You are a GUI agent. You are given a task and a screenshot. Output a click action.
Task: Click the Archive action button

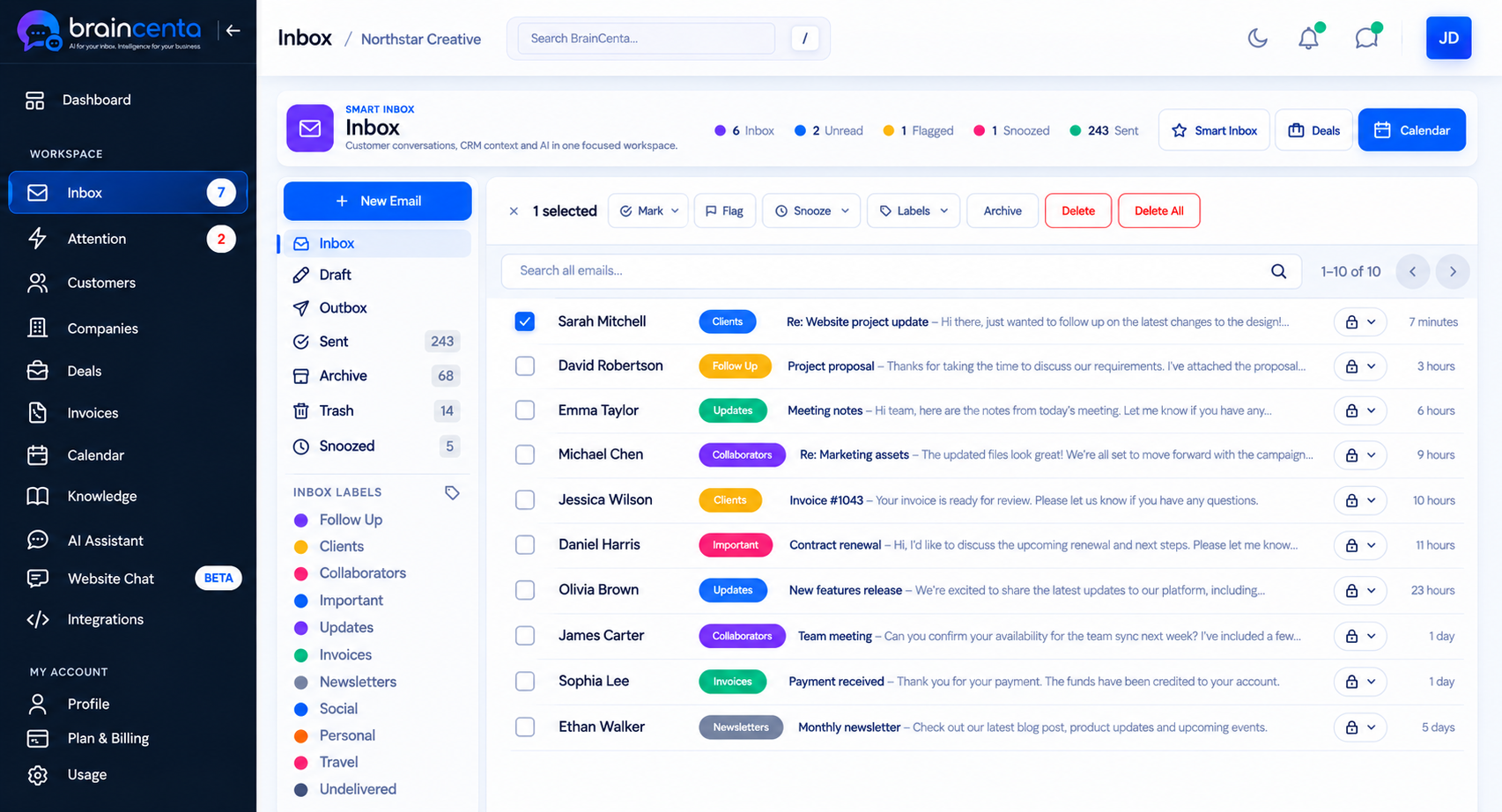tap(1003, 210)
